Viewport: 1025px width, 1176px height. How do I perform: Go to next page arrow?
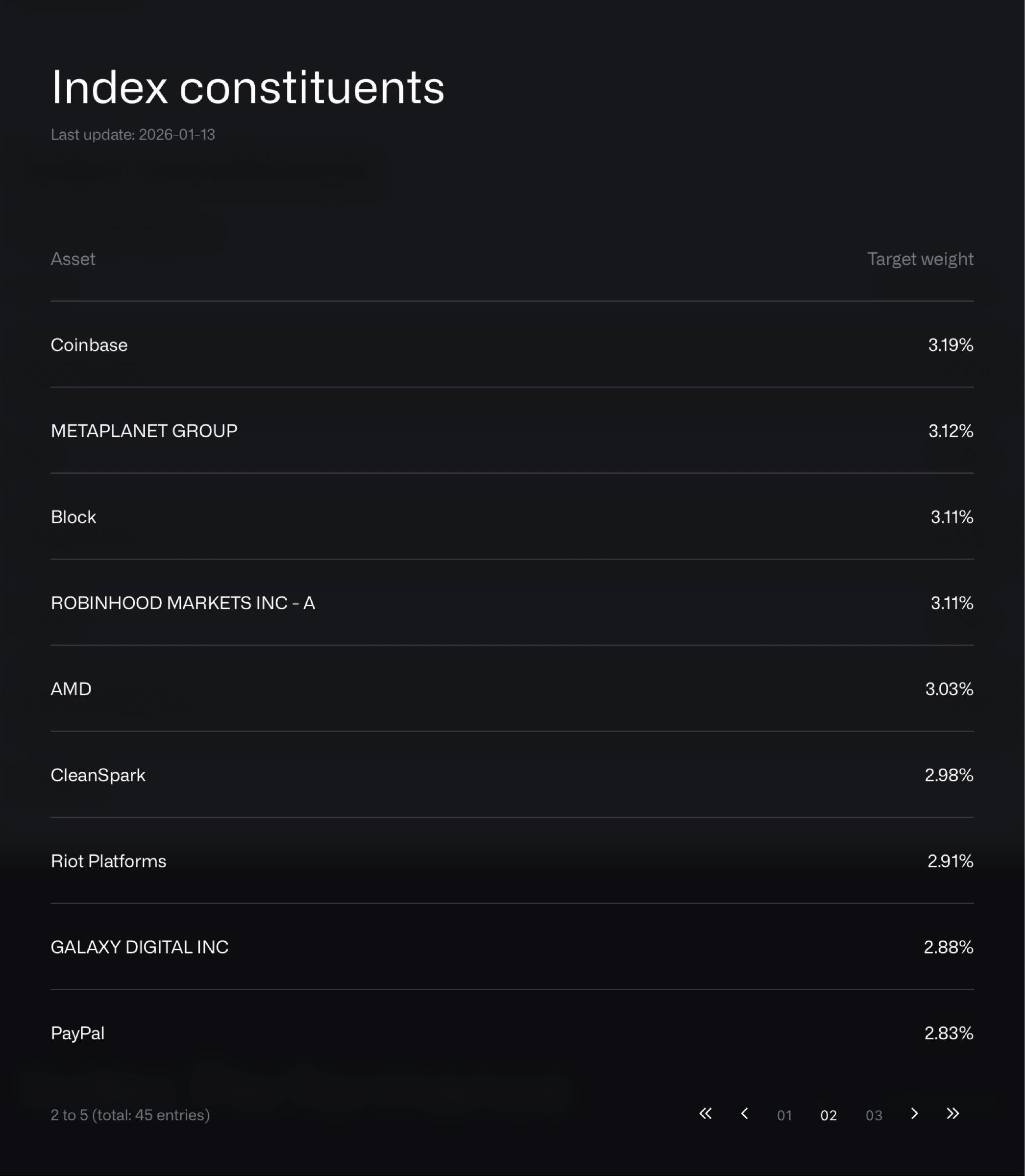pos(914,1114)
